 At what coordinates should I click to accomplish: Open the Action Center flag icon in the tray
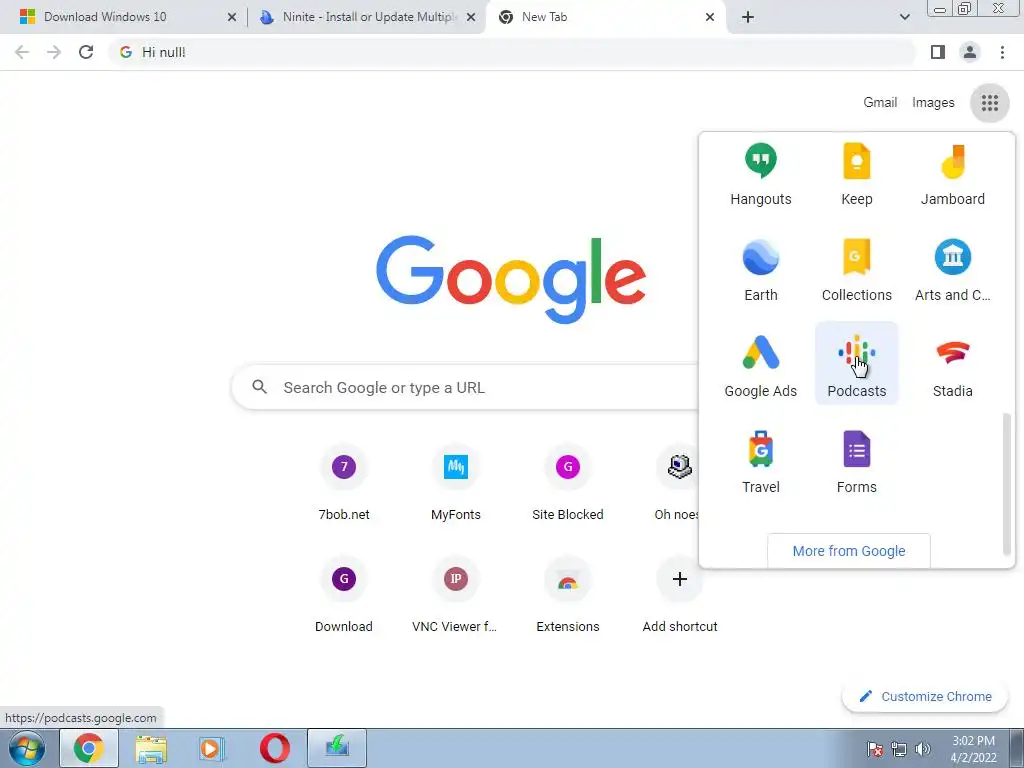(874, 749)
